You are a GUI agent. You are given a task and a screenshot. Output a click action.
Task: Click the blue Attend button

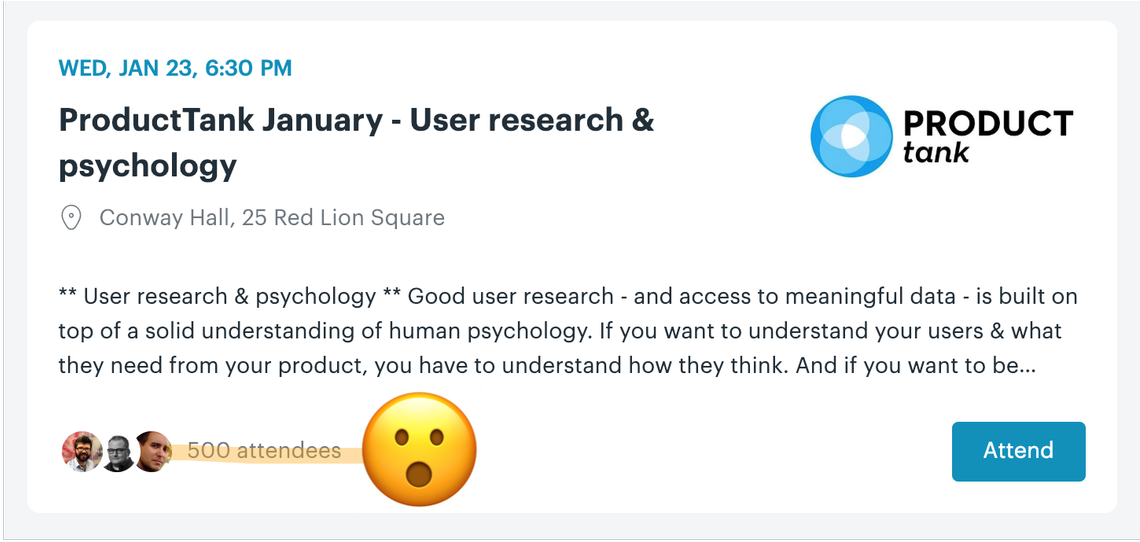coord(1018,451)
